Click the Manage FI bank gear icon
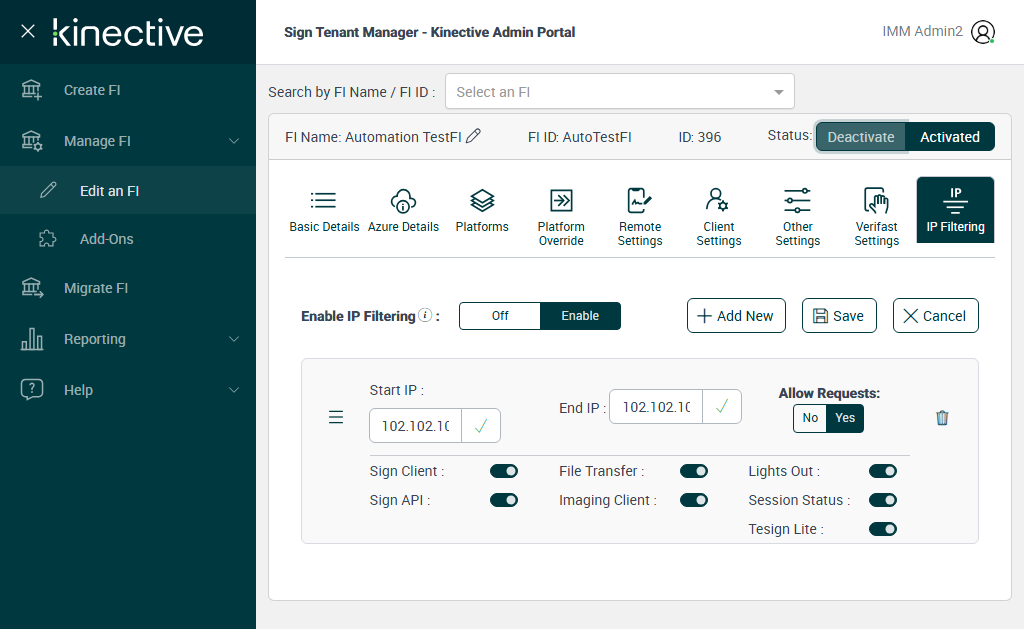This screenshot has width=1024, height=629. (x=31, y=141)
